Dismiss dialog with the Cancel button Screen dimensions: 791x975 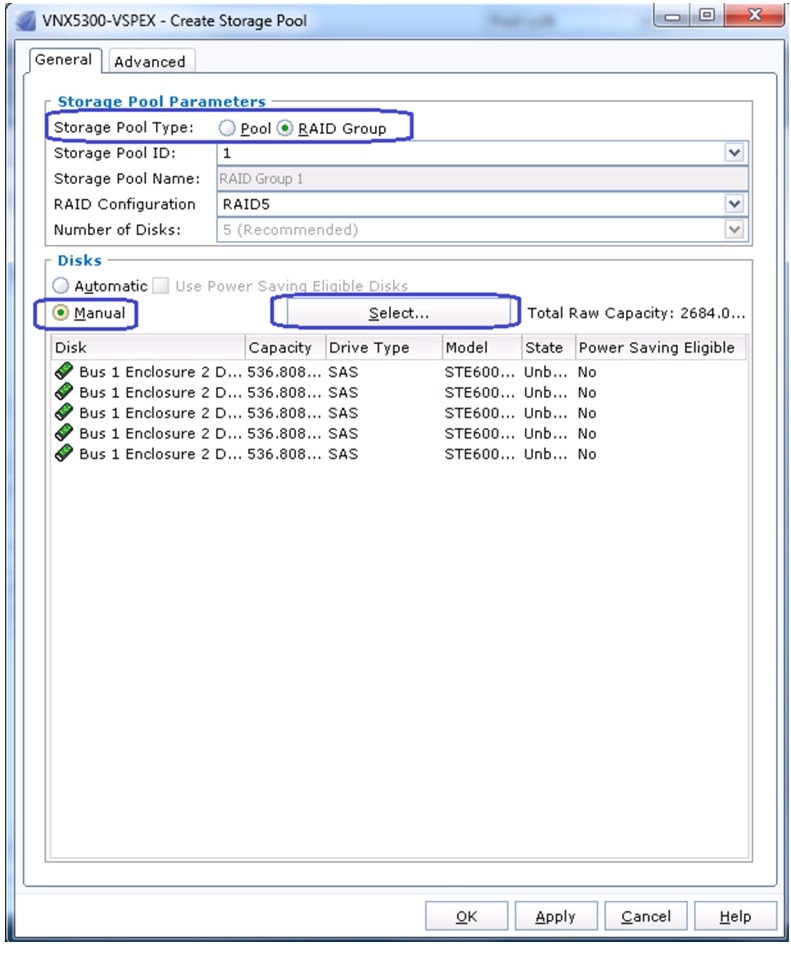[645, 916]
